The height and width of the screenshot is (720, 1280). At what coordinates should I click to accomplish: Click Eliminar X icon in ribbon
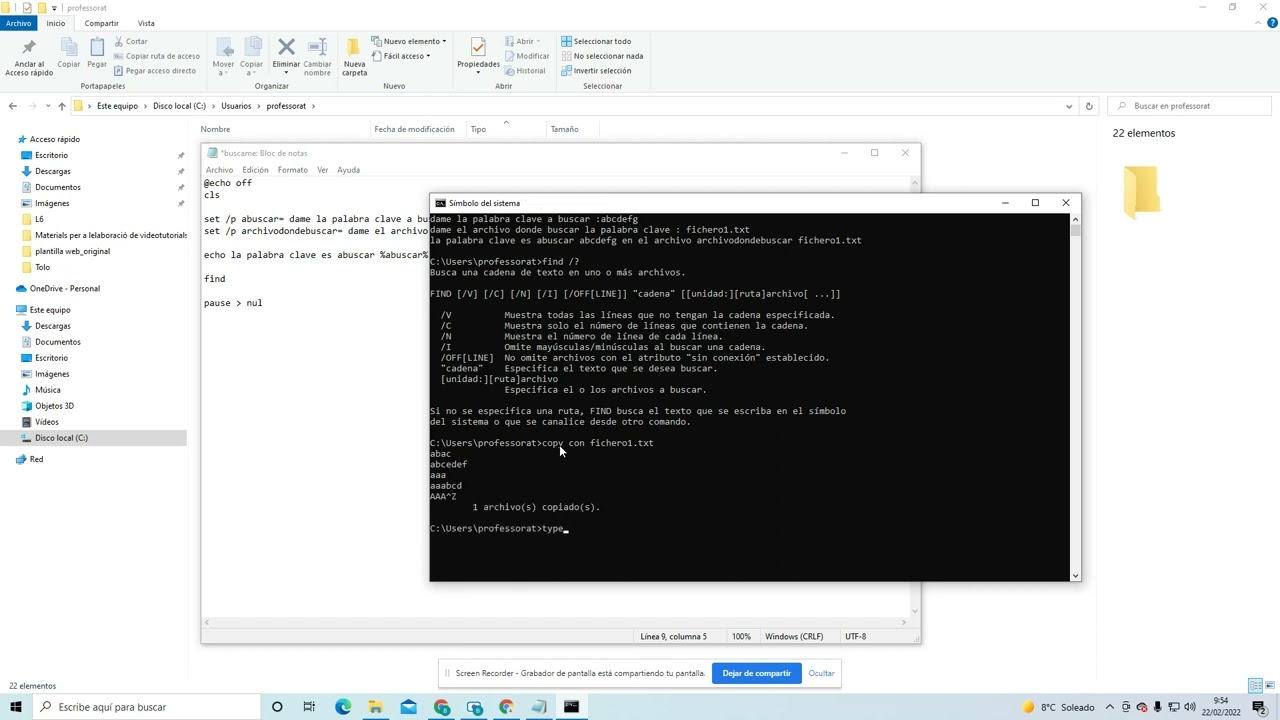286,47
